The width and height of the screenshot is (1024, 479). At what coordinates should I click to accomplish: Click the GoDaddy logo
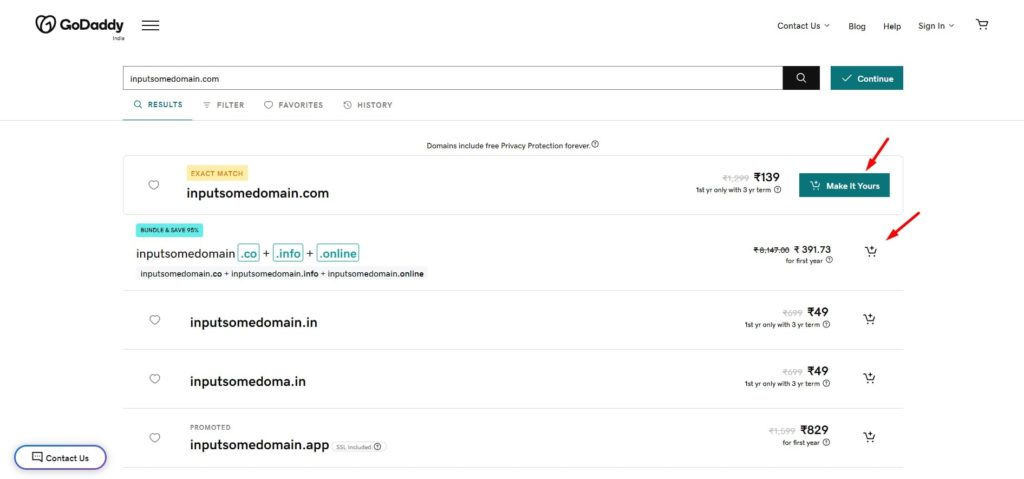coord(79,25)
